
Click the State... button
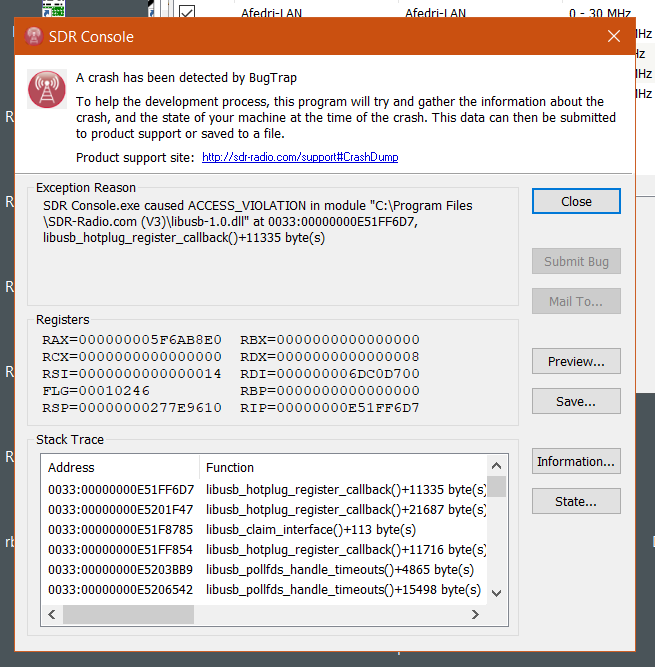(x=576, y=501)
